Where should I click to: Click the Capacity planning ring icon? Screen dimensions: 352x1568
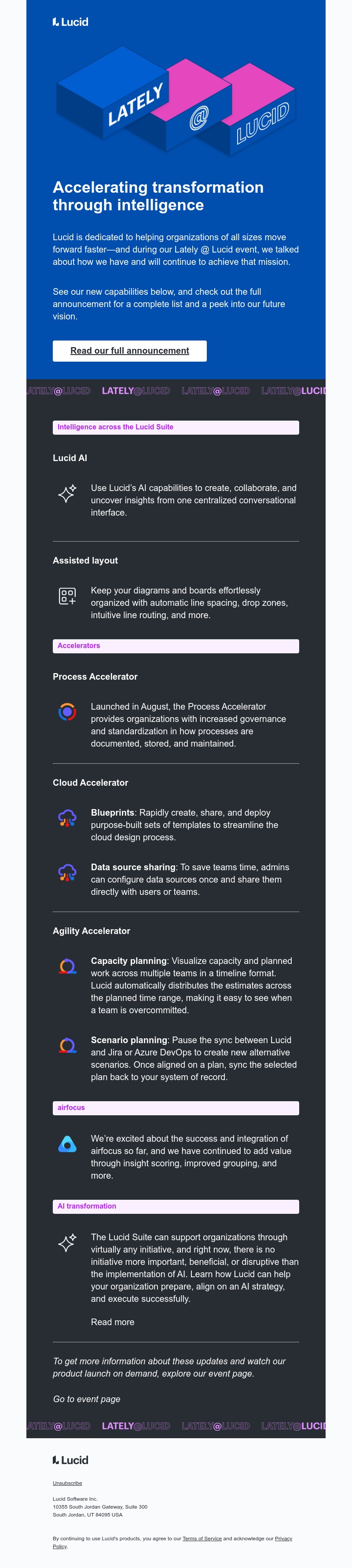(x=67, y=966)
